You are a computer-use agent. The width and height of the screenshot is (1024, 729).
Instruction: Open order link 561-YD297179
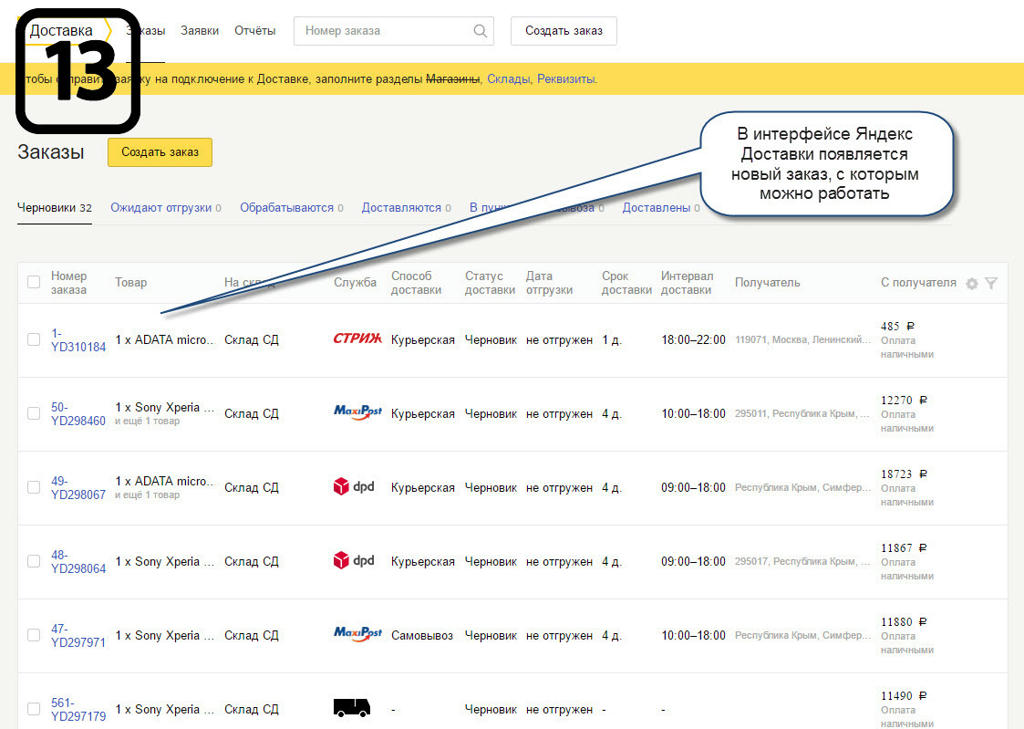(78, 709)
